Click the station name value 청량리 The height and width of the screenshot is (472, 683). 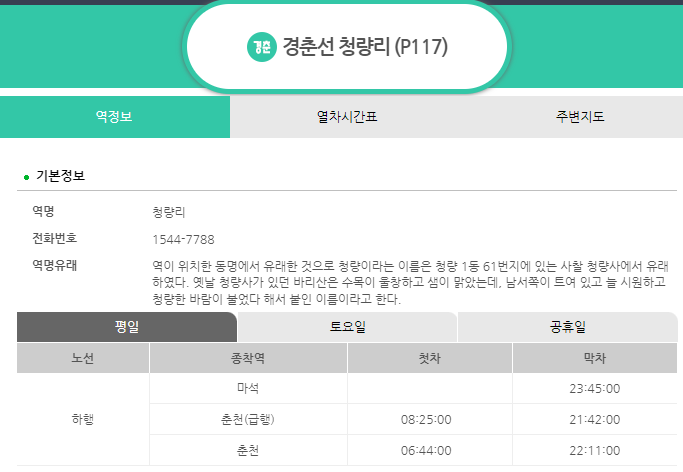[169, 212]
